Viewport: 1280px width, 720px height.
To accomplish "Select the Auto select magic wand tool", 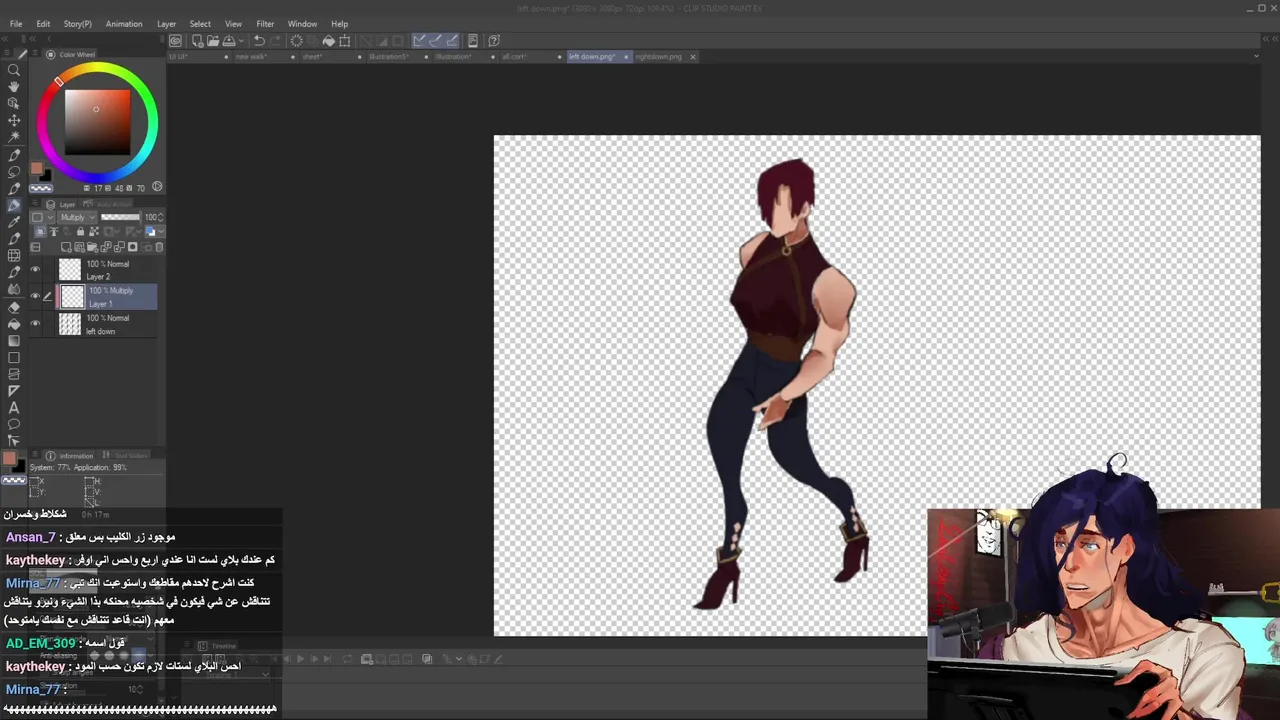I will [14, 137].
